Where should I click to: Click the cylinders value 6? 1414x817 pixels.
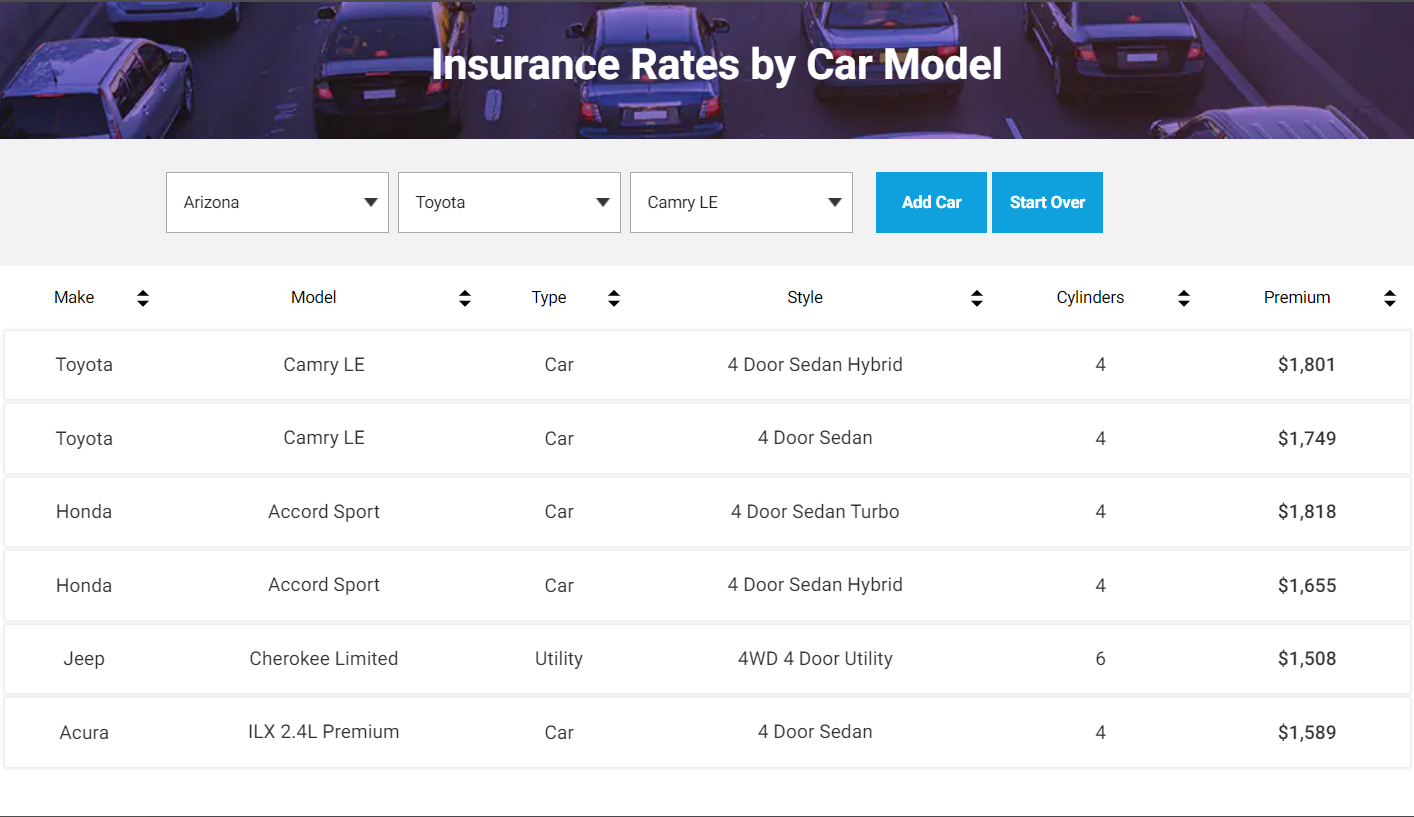click(x=1100, y=659)
